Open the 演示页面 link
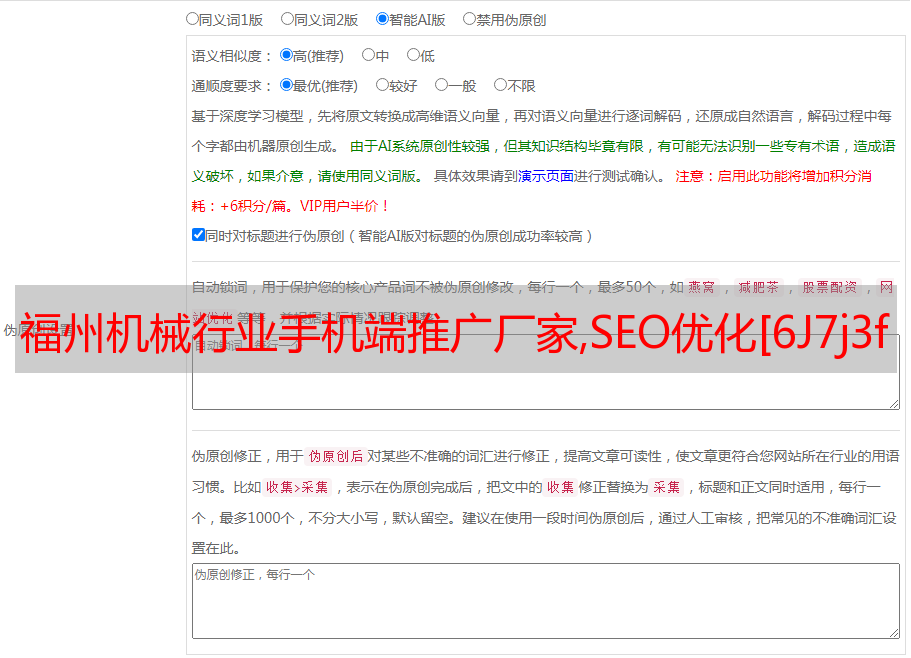The image size is (911, 658). point(546,176)
